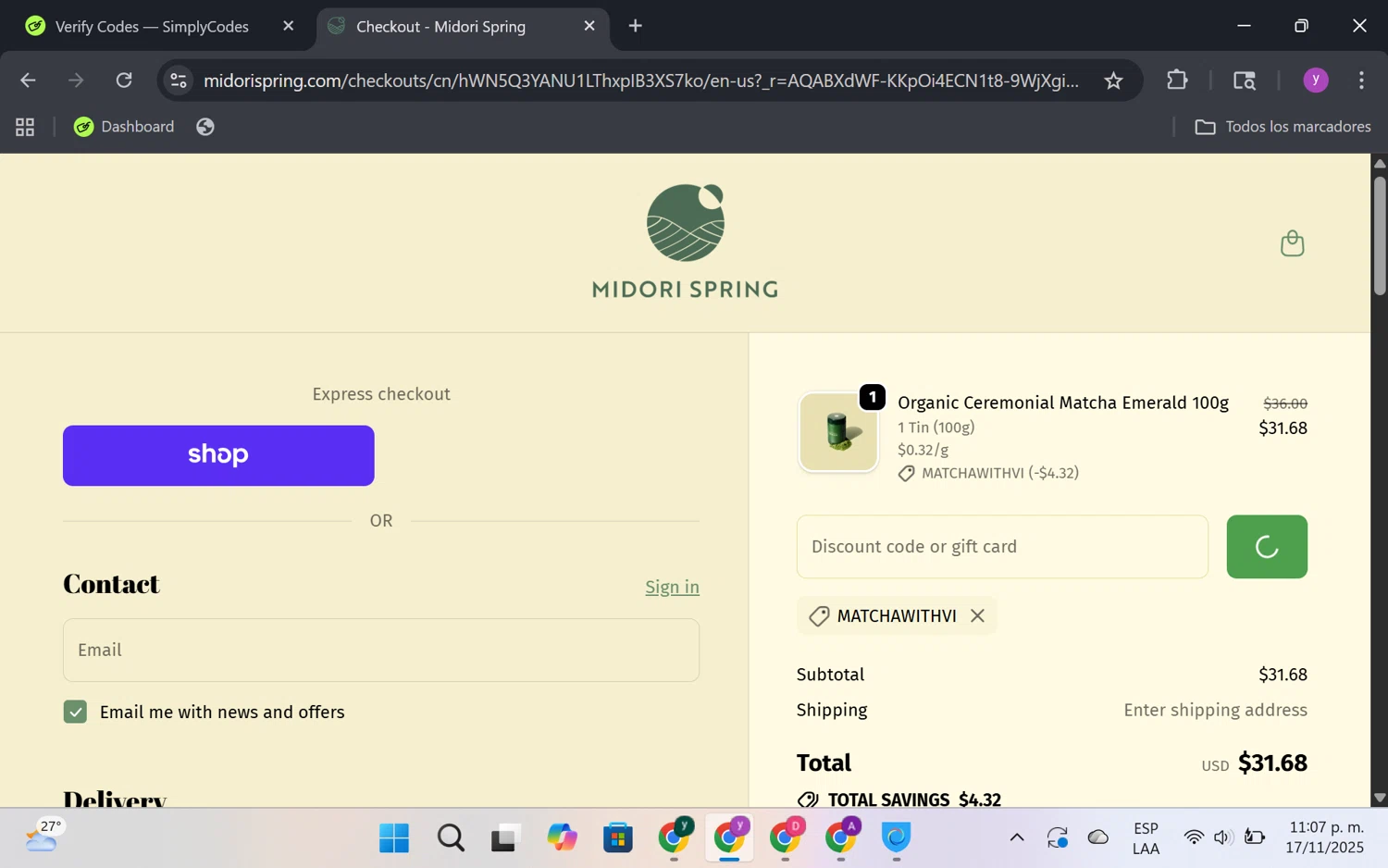Image resolution: width=1388 pixels, height=868 pixels.
Task: Open the Windows Start menu
Action: (394, 838)
